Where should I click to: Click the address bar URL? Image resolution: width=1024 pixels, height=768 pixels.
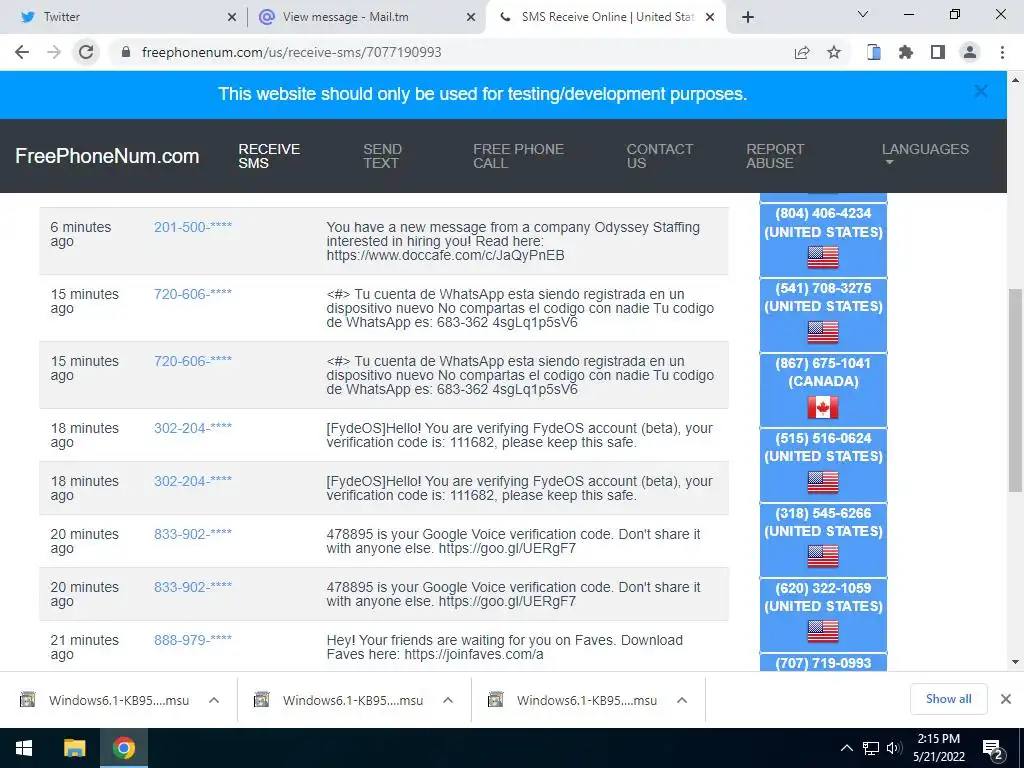[291, 52]
